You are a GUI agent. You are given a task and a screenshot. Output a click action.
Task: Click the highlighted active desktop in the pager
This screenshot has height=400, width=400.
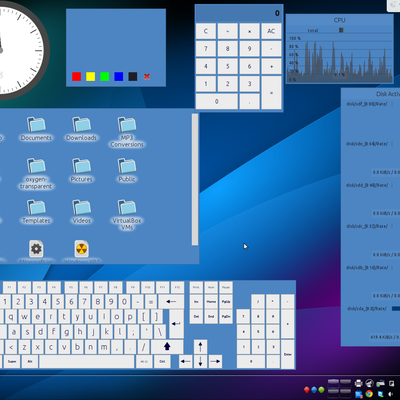334,383
